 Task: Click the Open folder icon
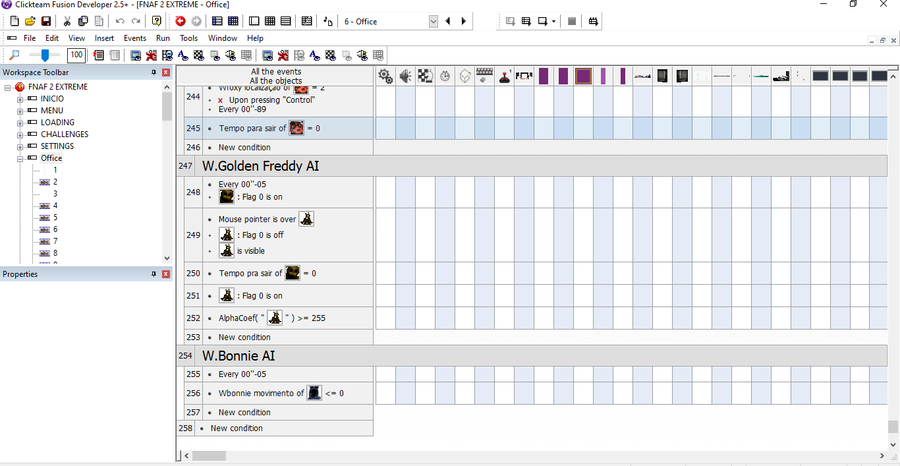tap(30, 21)
